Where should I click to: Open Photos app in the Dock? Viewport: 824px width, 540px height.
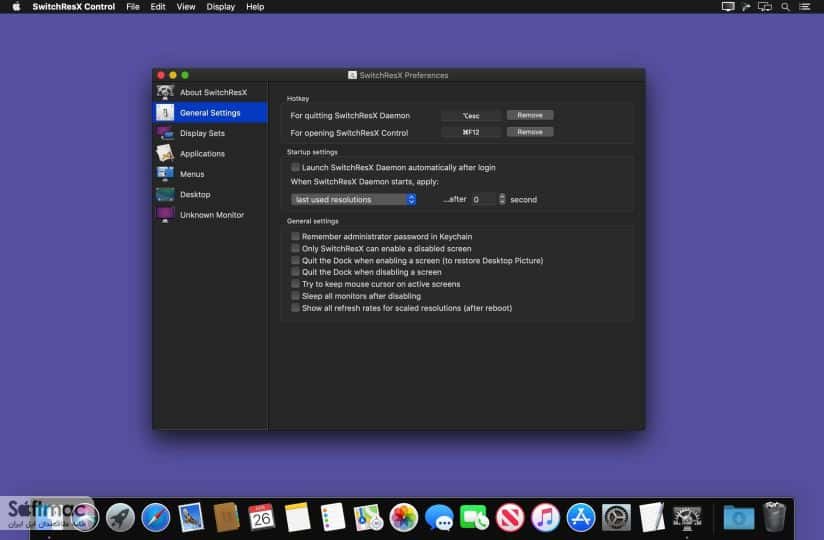404,517
